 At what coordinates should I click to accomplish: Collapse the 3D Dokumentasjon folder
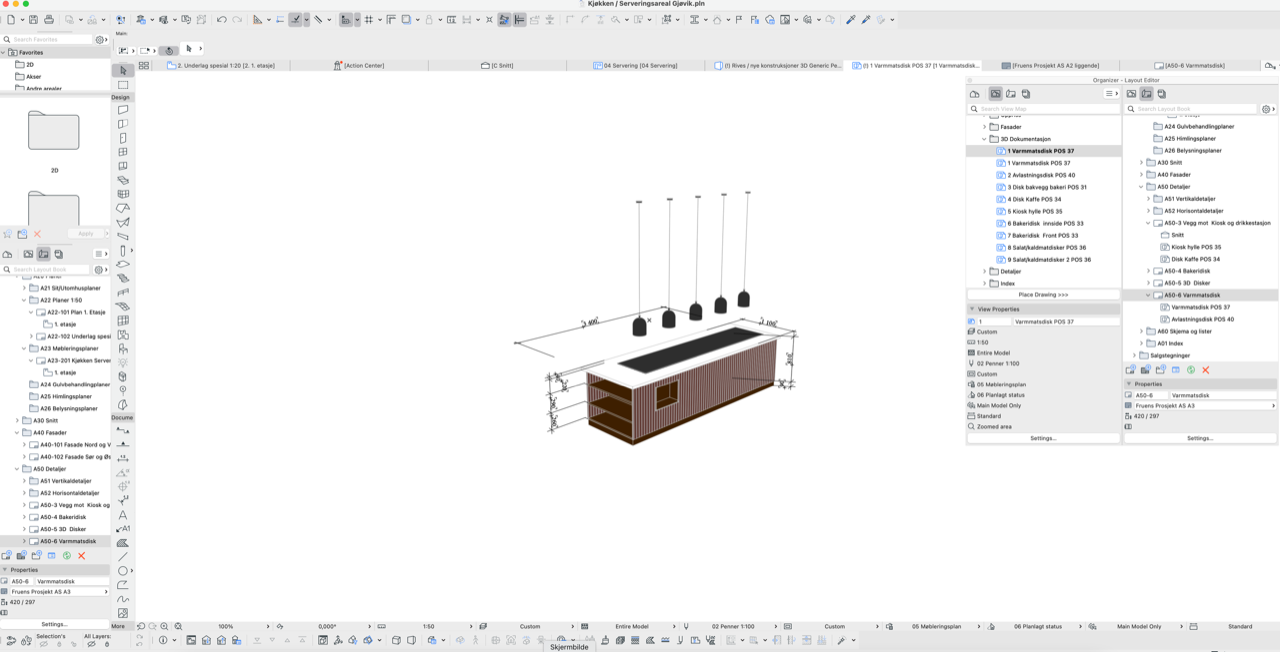click(x=984, y=139)
